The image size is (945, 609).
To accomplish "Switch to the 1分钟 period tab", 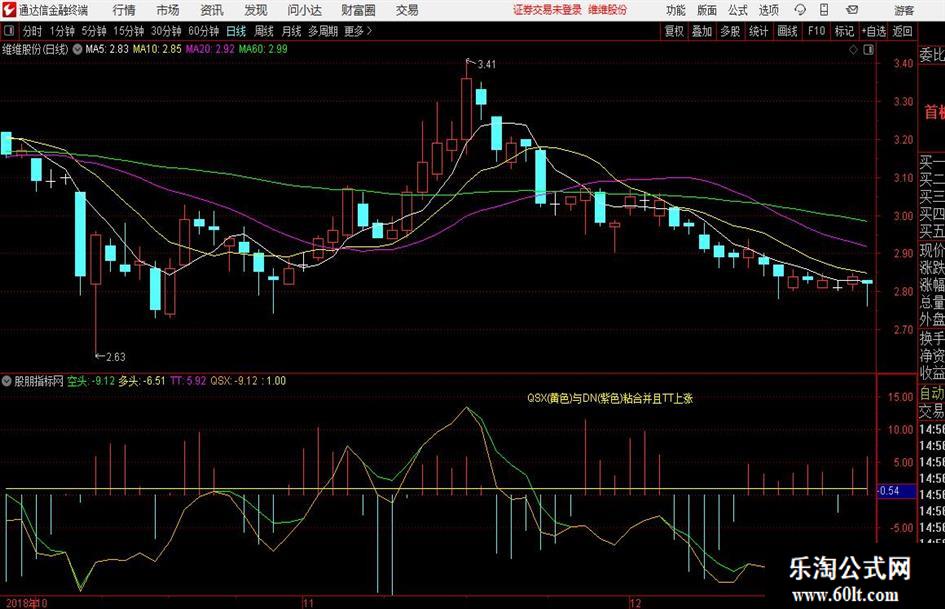I will 62,31.
